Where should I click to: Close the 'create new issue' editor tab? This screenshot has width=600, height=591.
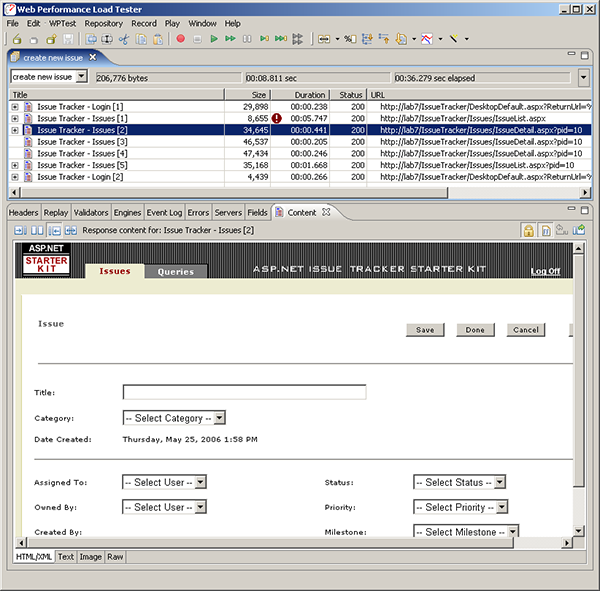(93, 57)
